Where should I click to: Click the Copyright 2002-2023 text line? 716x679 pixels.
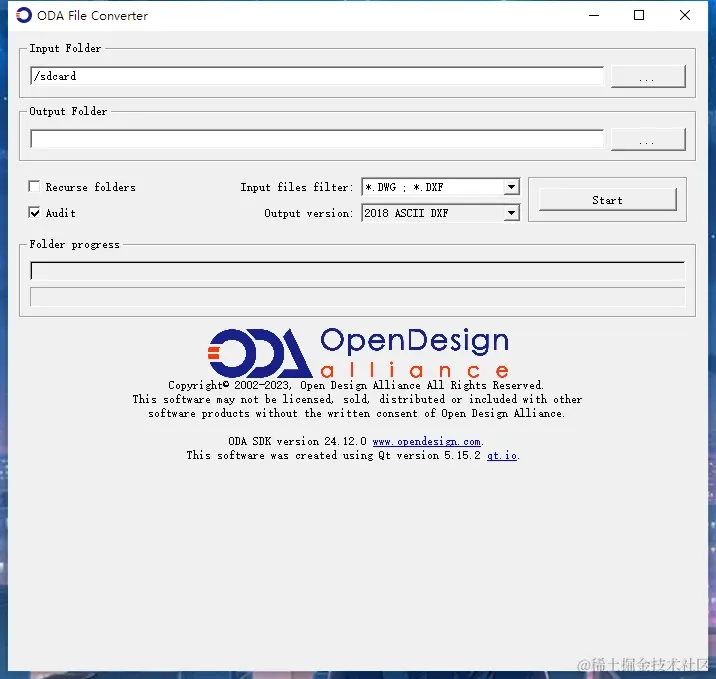(x=356, y=385)
